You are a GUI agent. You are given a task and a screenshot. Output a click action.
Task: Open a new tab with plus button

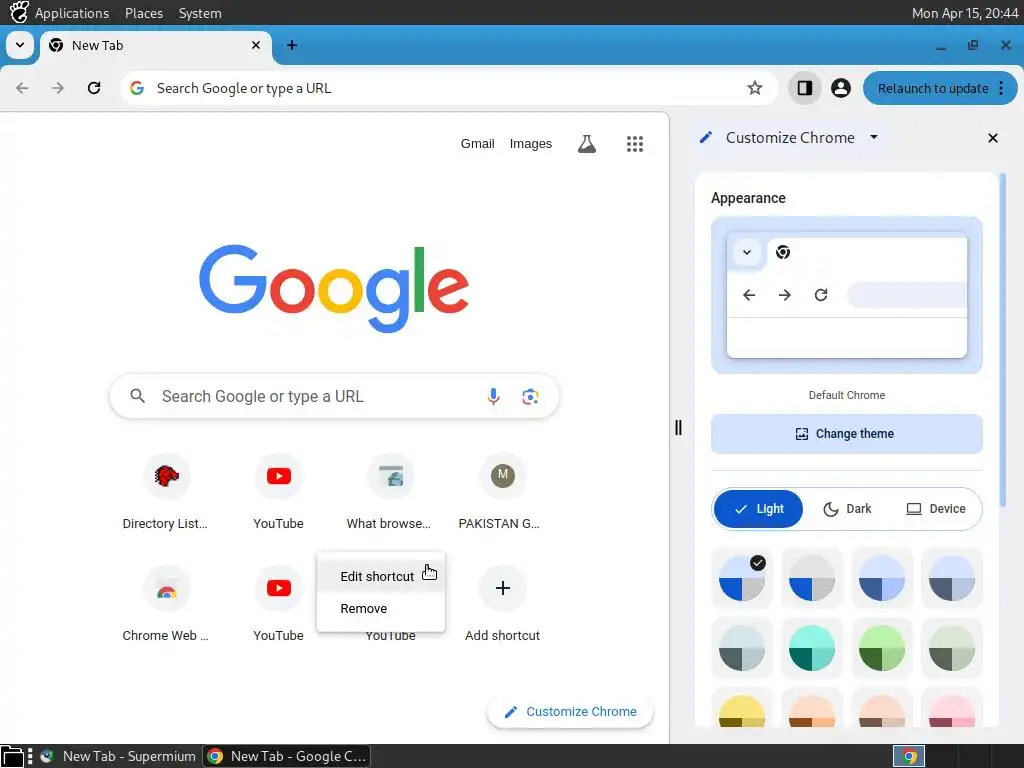click(x=292, y=45)
